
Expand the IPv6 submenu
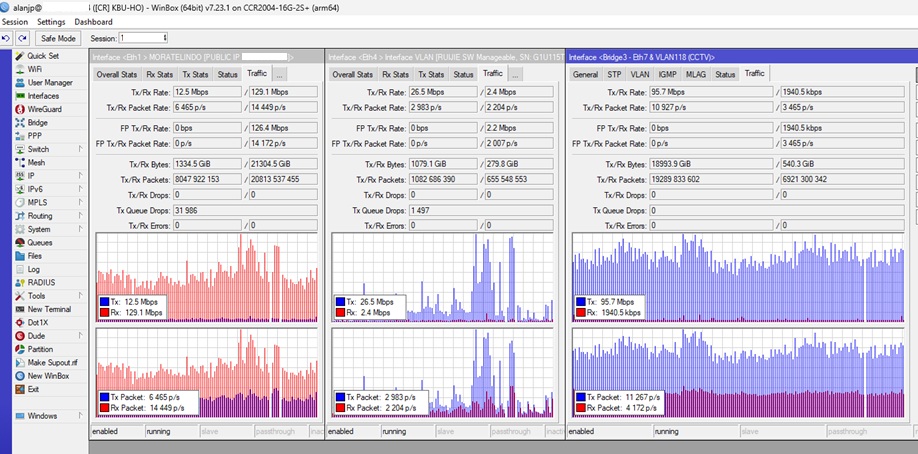(x=81, y=189)
